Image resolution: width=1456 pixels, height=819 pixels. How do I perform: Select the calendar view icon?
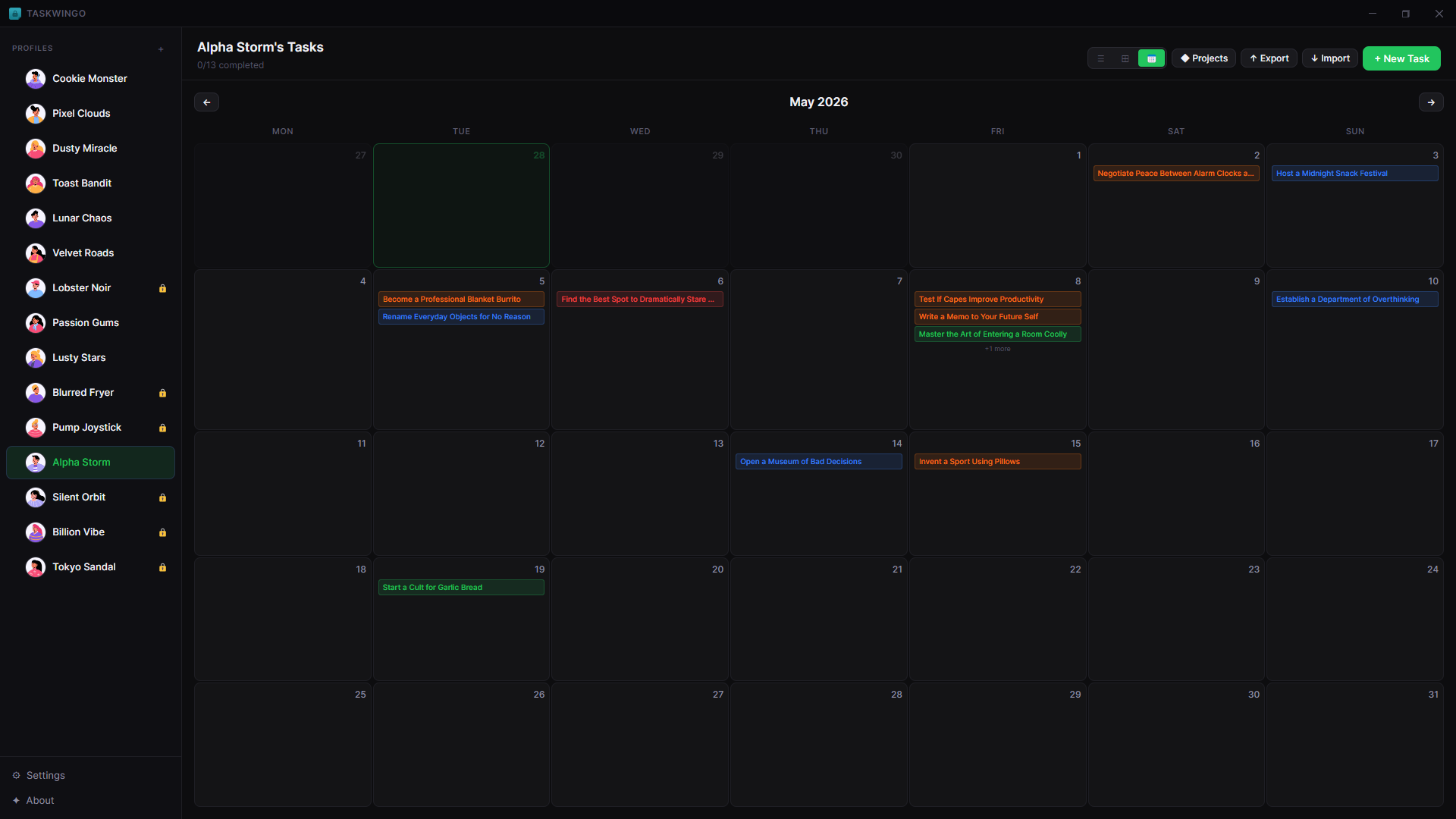[x=1151, y=58]
